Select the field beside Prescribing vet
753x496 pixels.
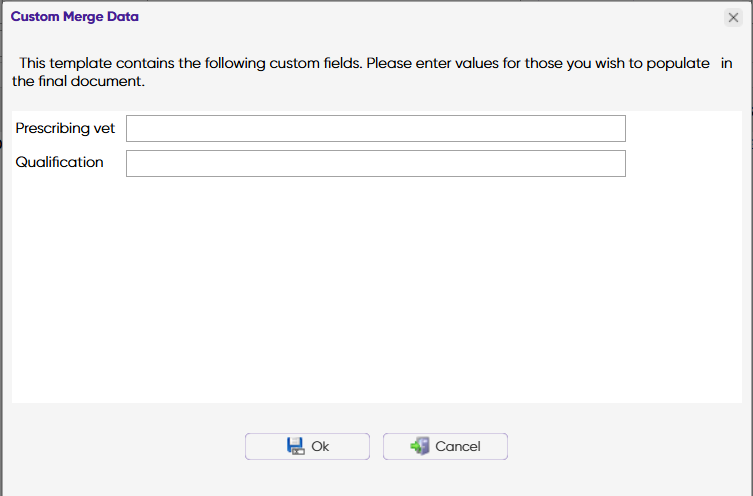[x=375, y=128]
